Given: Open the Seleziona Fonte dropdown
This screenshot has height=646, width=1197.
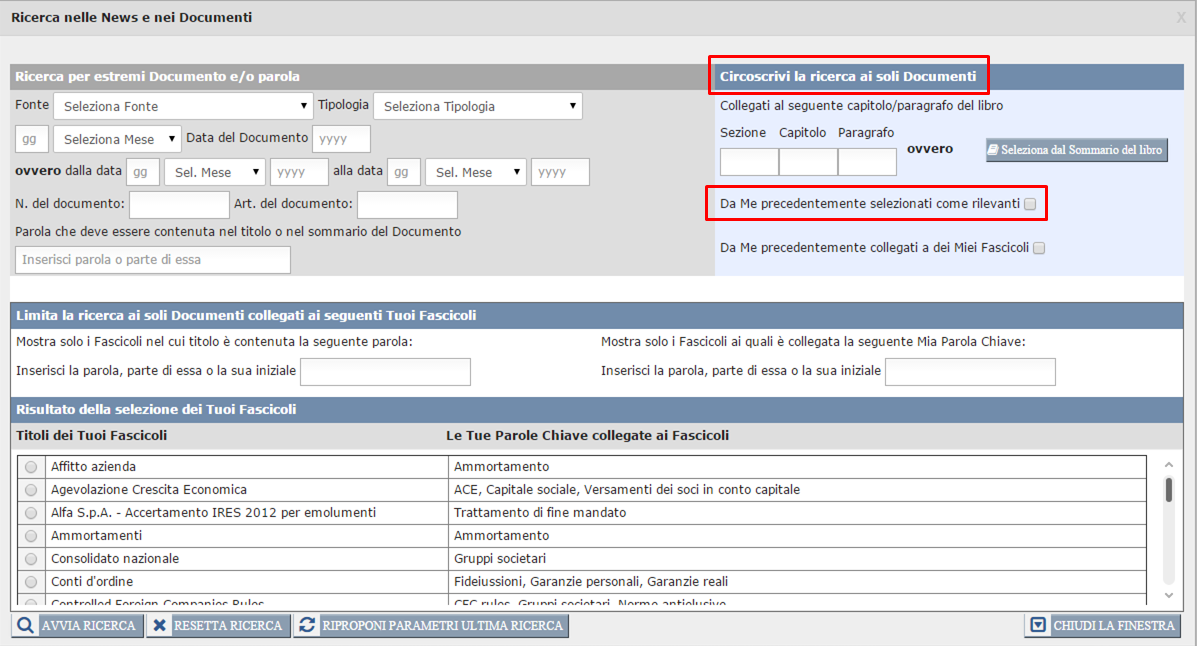Looking at the screenshot, I should click(185, 106).
